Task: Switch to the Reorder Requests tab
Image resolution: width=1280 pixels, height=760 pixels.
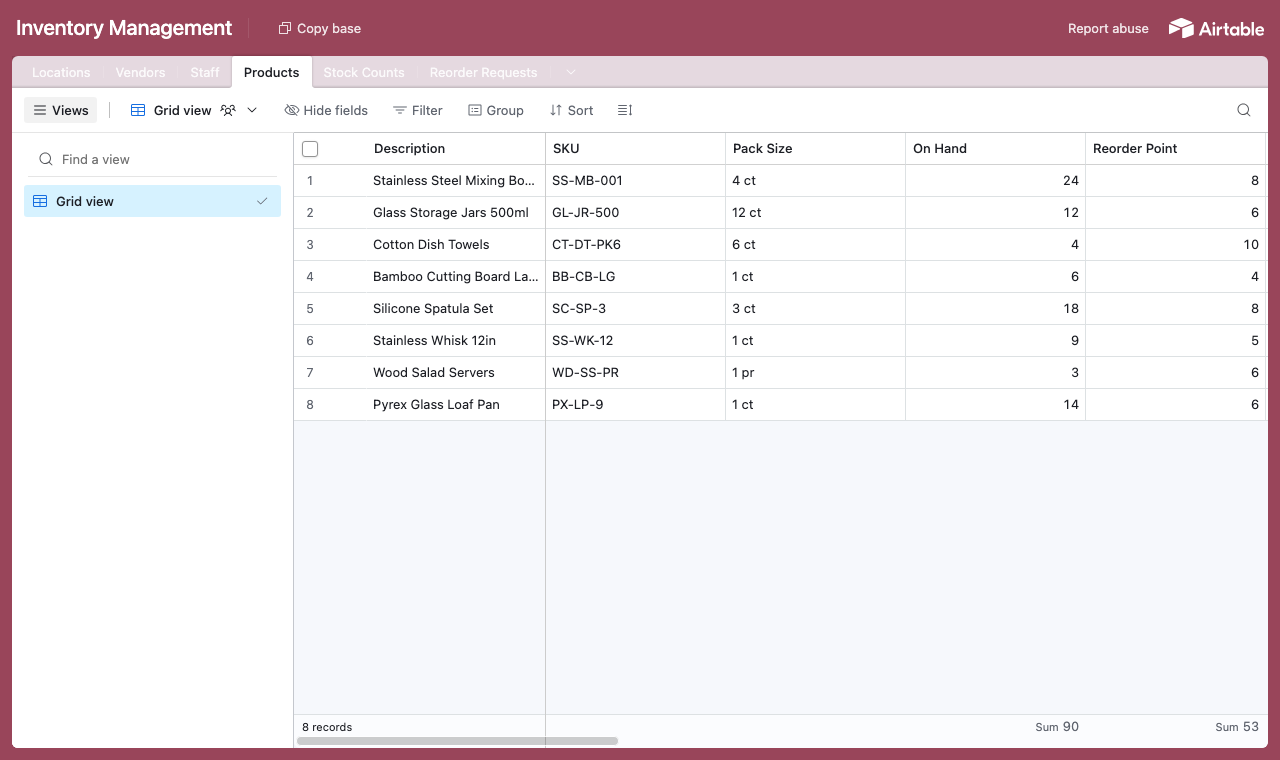Action: pyautogui.click(x=484, y=72)
